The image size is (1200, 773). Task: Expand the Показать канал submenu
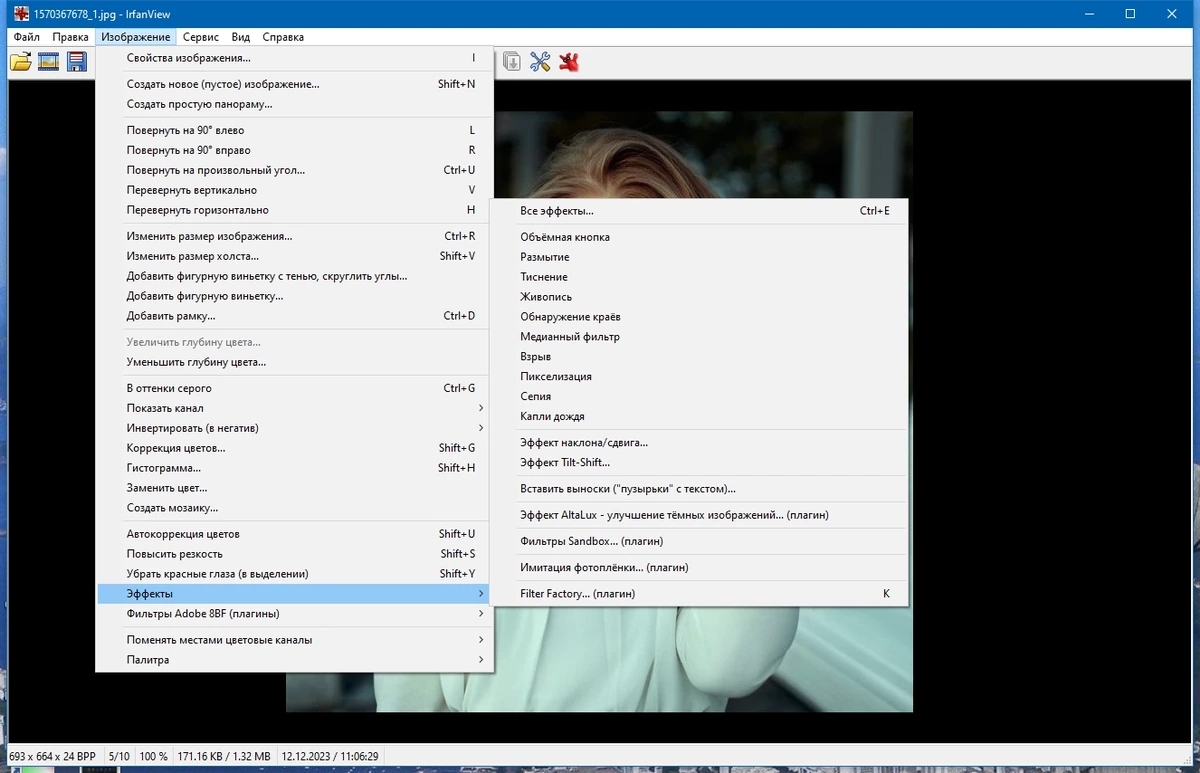295,408
